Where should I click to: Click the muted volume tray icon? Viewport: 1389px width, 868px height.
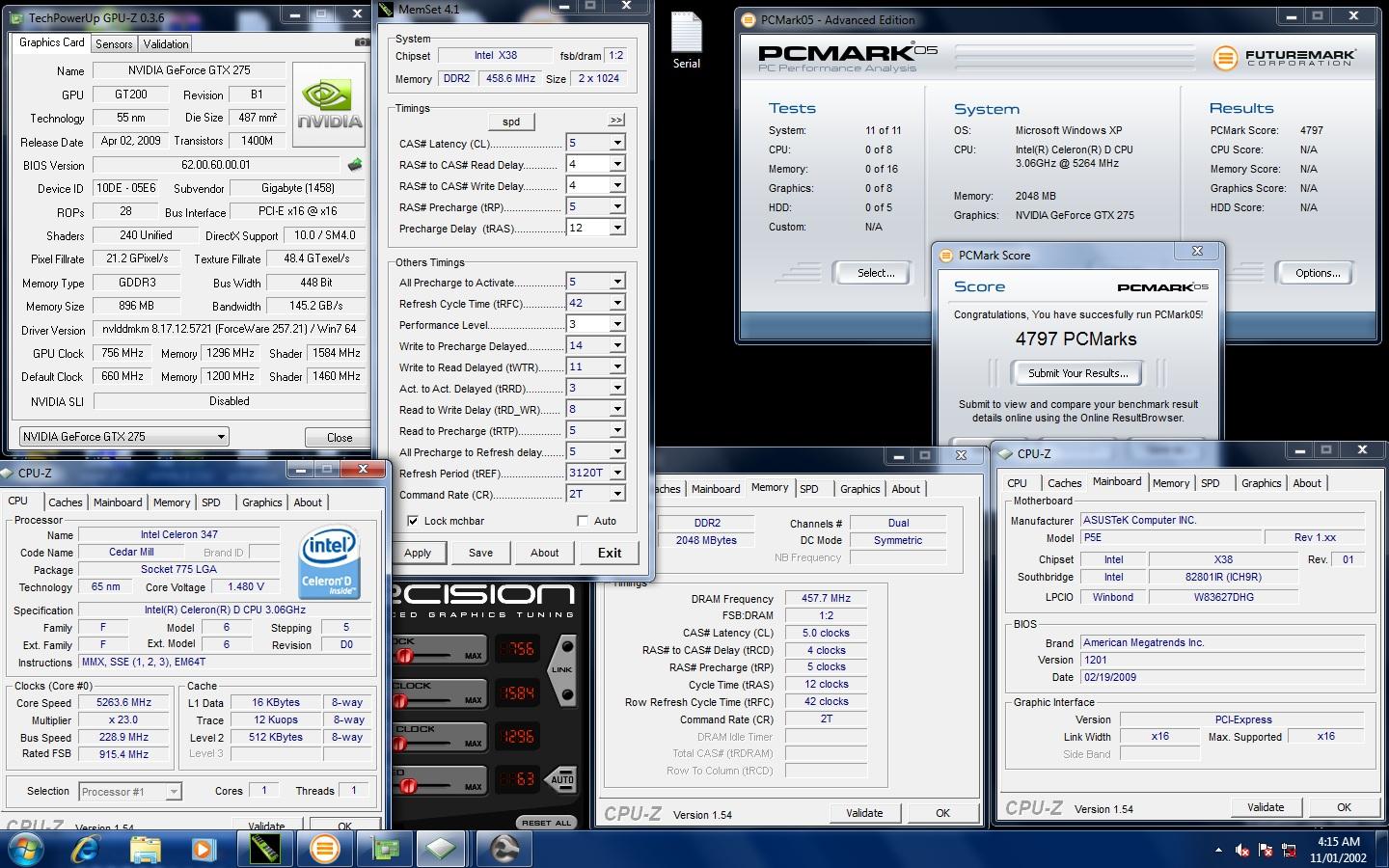point(1242,850)
